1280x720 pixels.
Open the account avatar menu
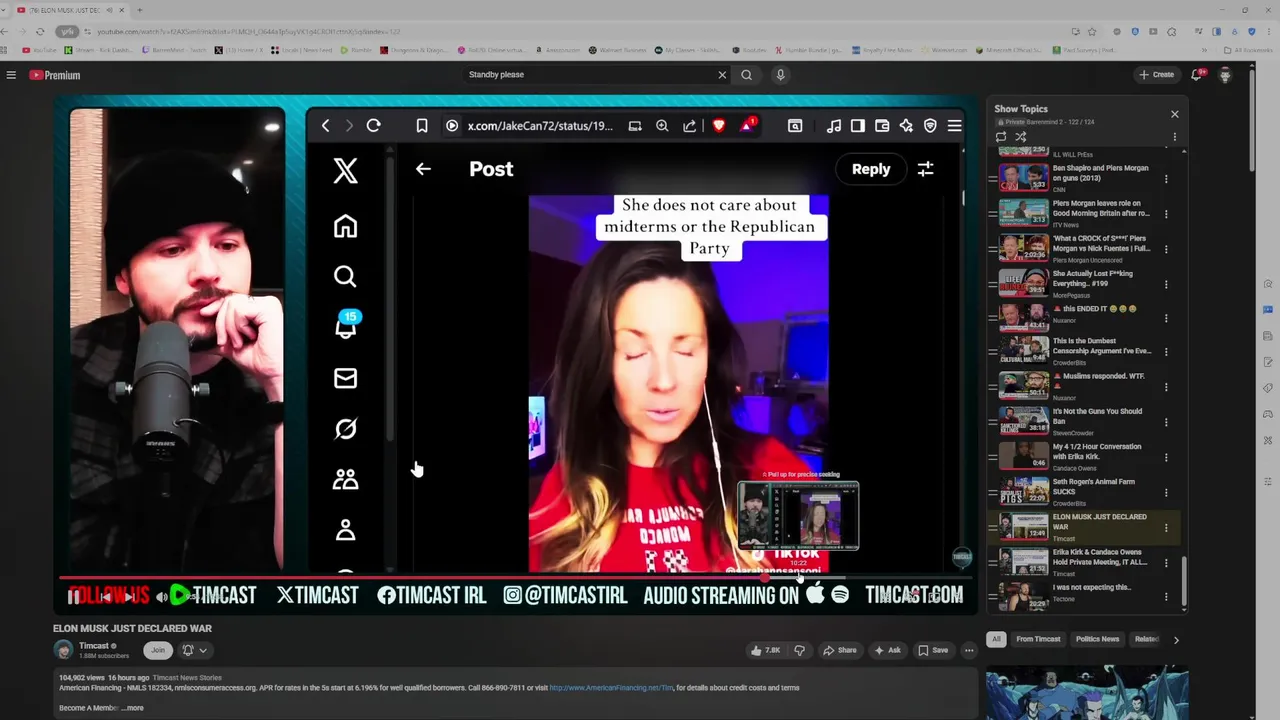pos(1225,75)
